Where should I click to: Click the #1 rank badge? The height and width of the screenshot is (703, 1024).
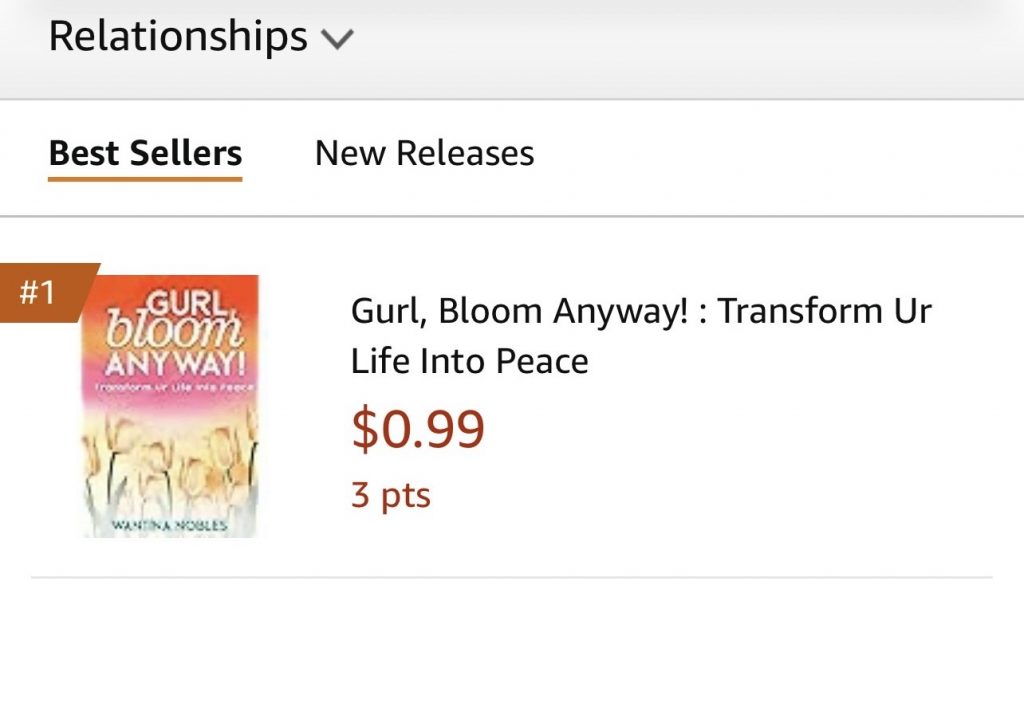(x=40, y=293)
